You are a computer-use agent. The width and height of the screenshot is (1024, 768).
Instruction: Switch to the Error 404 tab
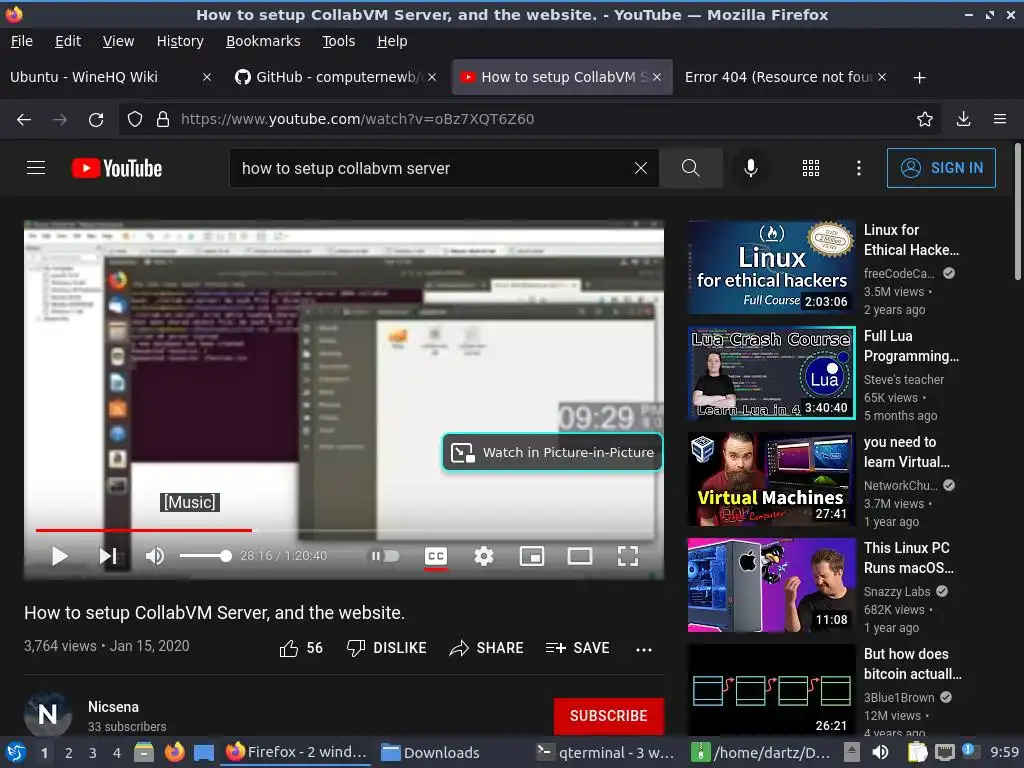click(x=777, y=77)
